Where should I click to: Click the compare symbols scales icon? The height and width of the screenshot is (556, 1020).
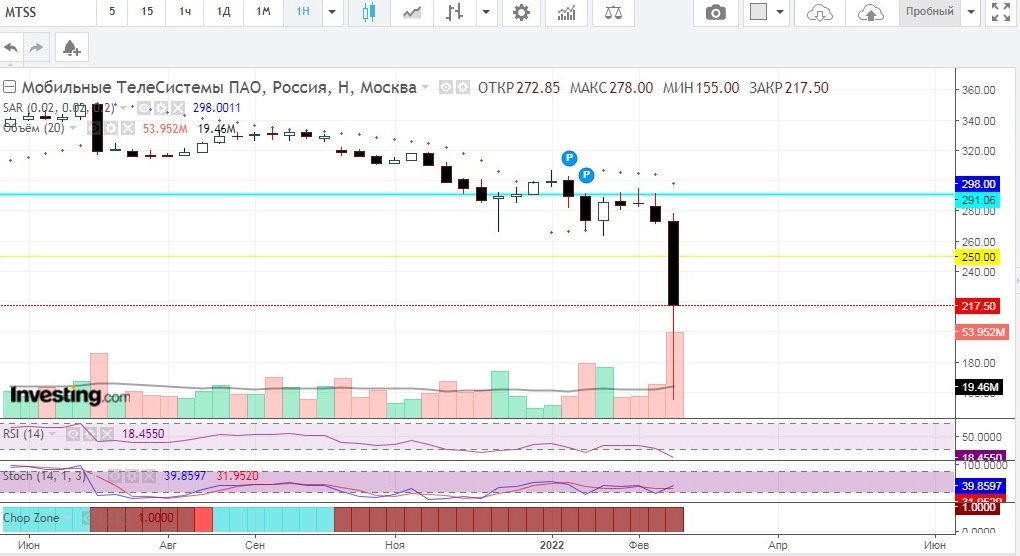pos(613,12)
